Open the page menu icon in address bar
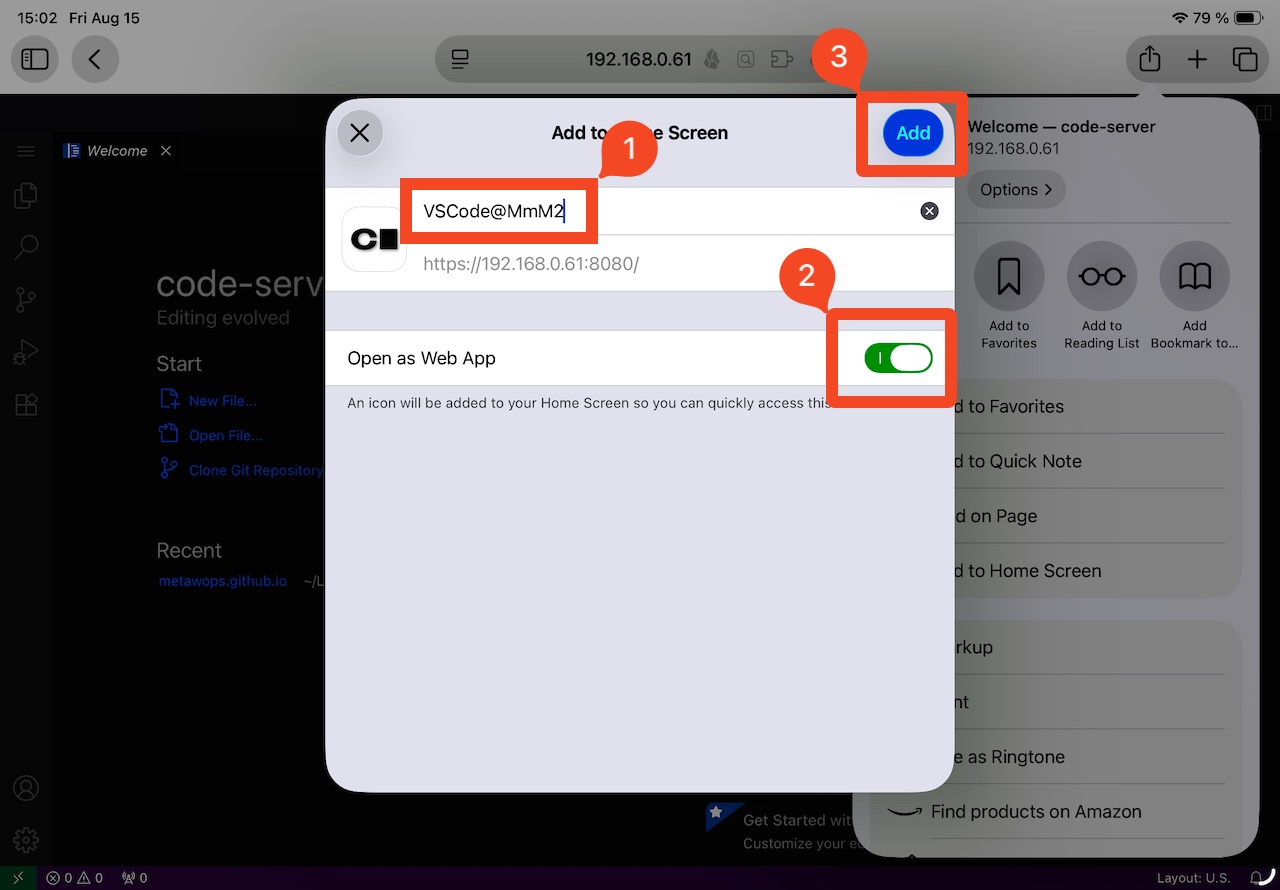1280x890 pixels. pyautogui.click(x=460, y=60)
